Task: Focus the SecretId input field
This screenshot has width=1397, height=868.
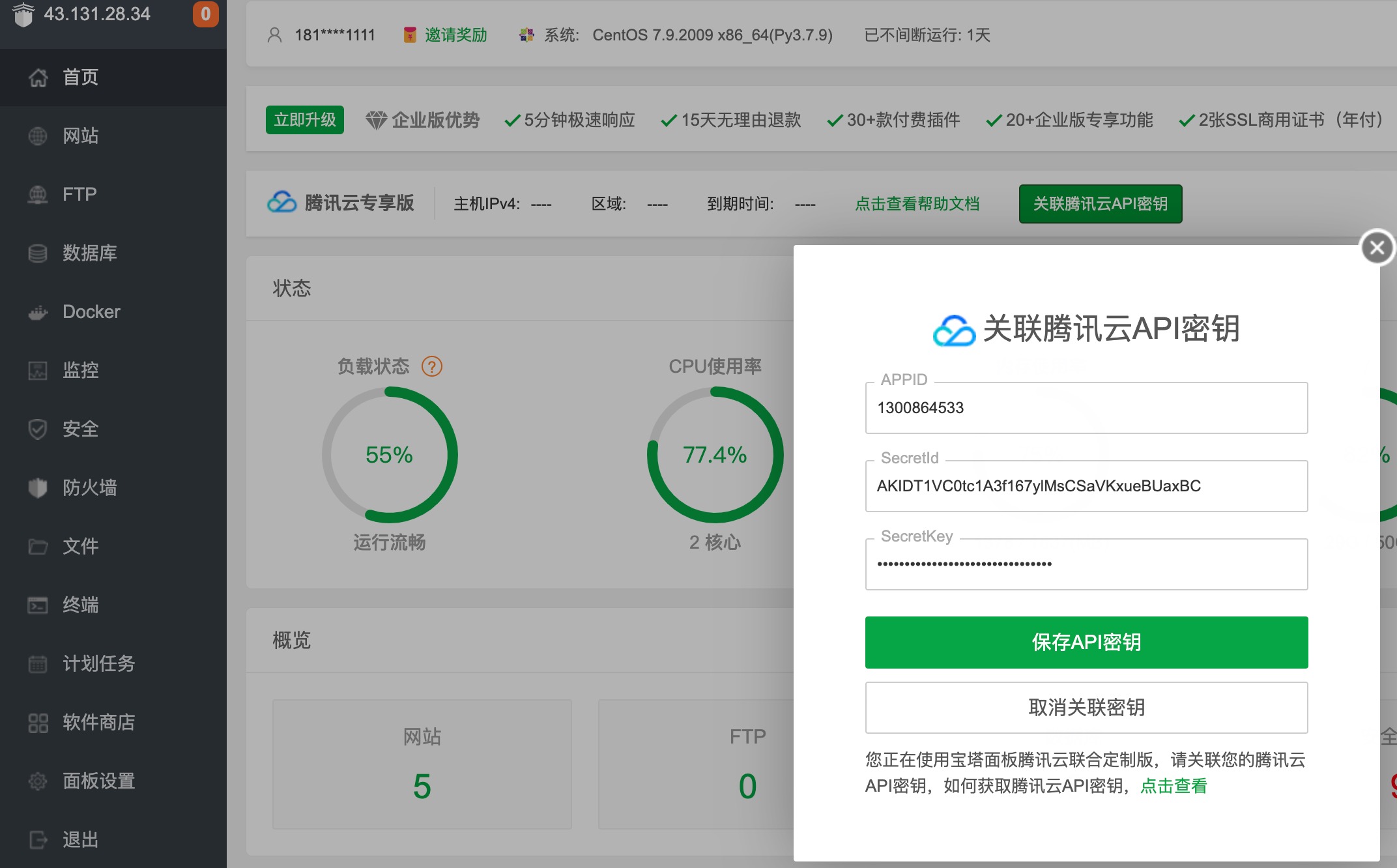Action: point(1086,486)
